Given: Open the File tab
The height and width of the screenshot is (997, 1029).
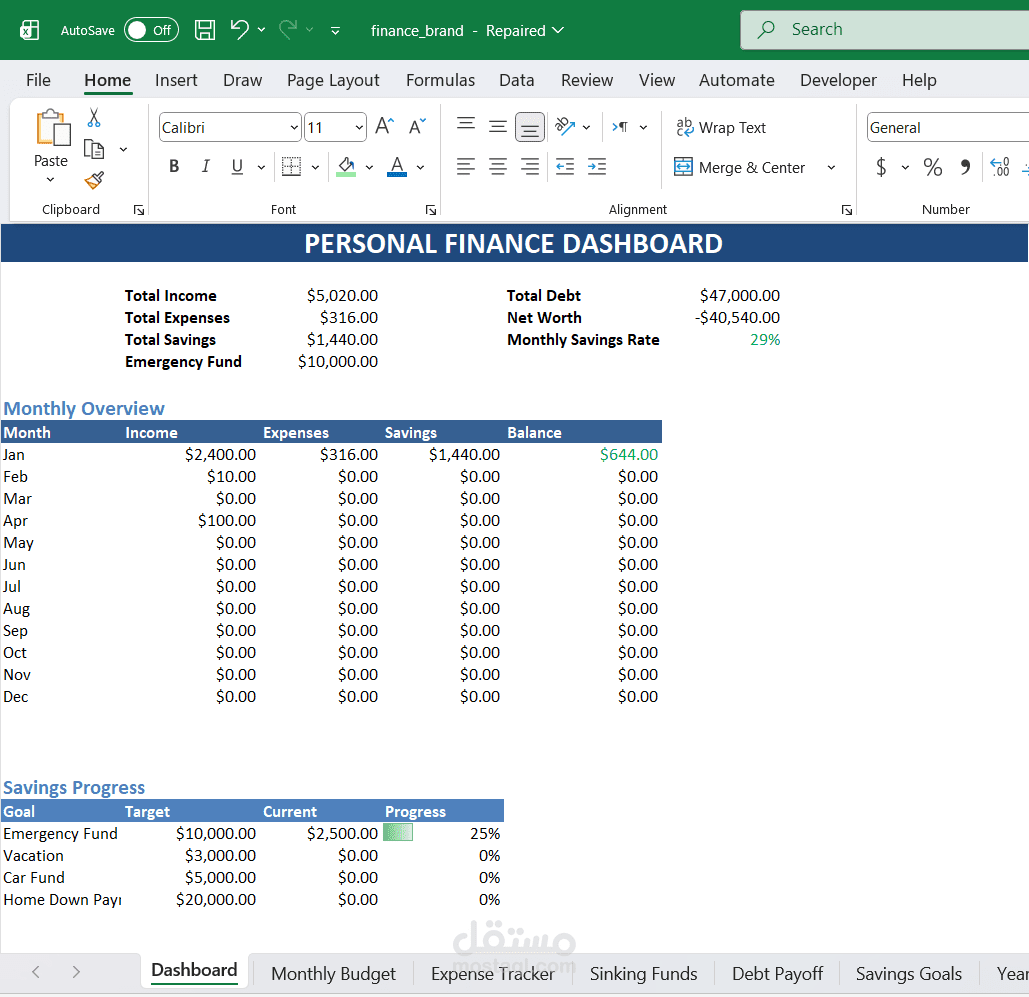Looking at the screenshot, I should tap(38, 80).
